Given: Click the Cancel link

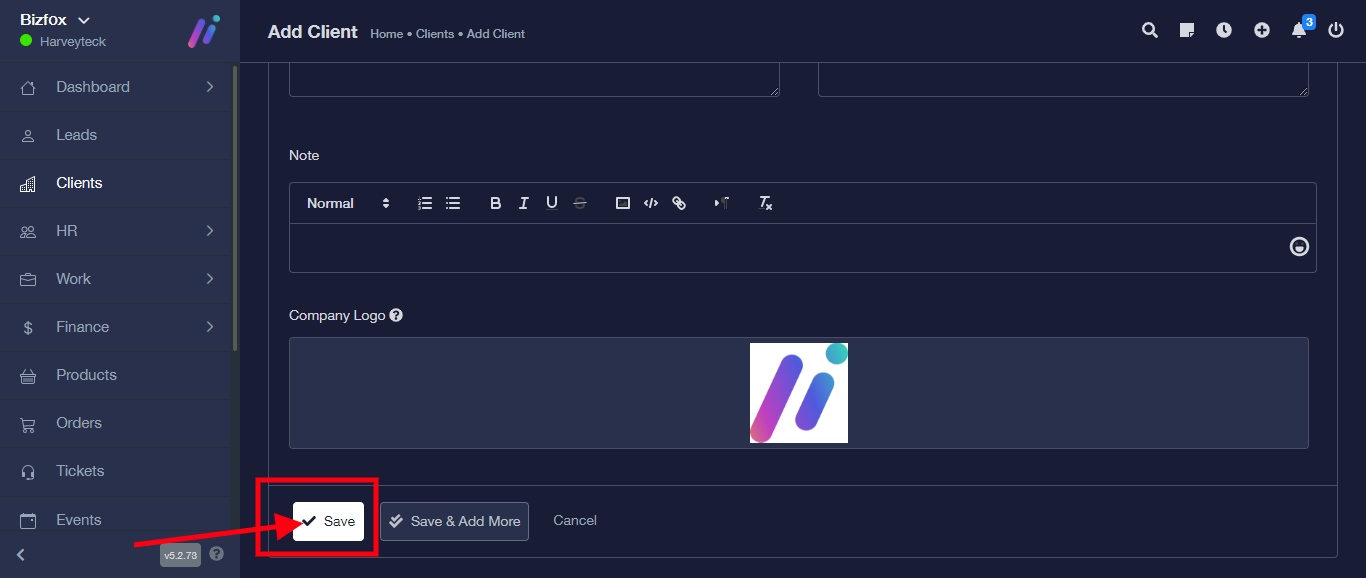Looking at the screenshot, I should [x=575, y=520].
